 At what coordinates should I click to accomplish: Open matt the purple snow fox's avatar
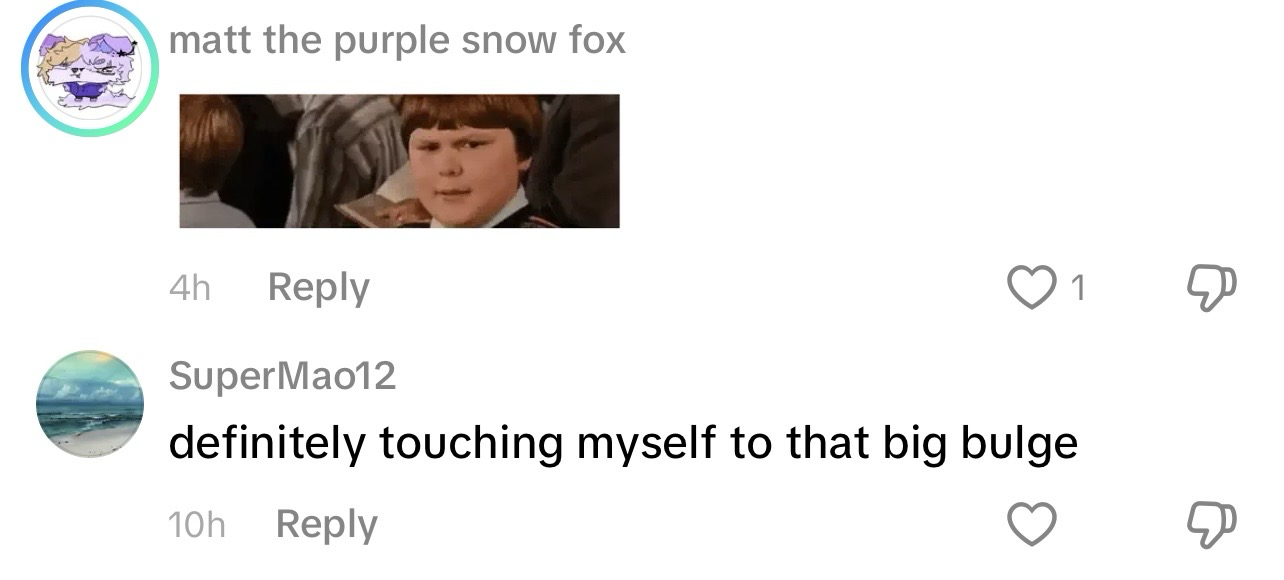[x=90, y=69]
